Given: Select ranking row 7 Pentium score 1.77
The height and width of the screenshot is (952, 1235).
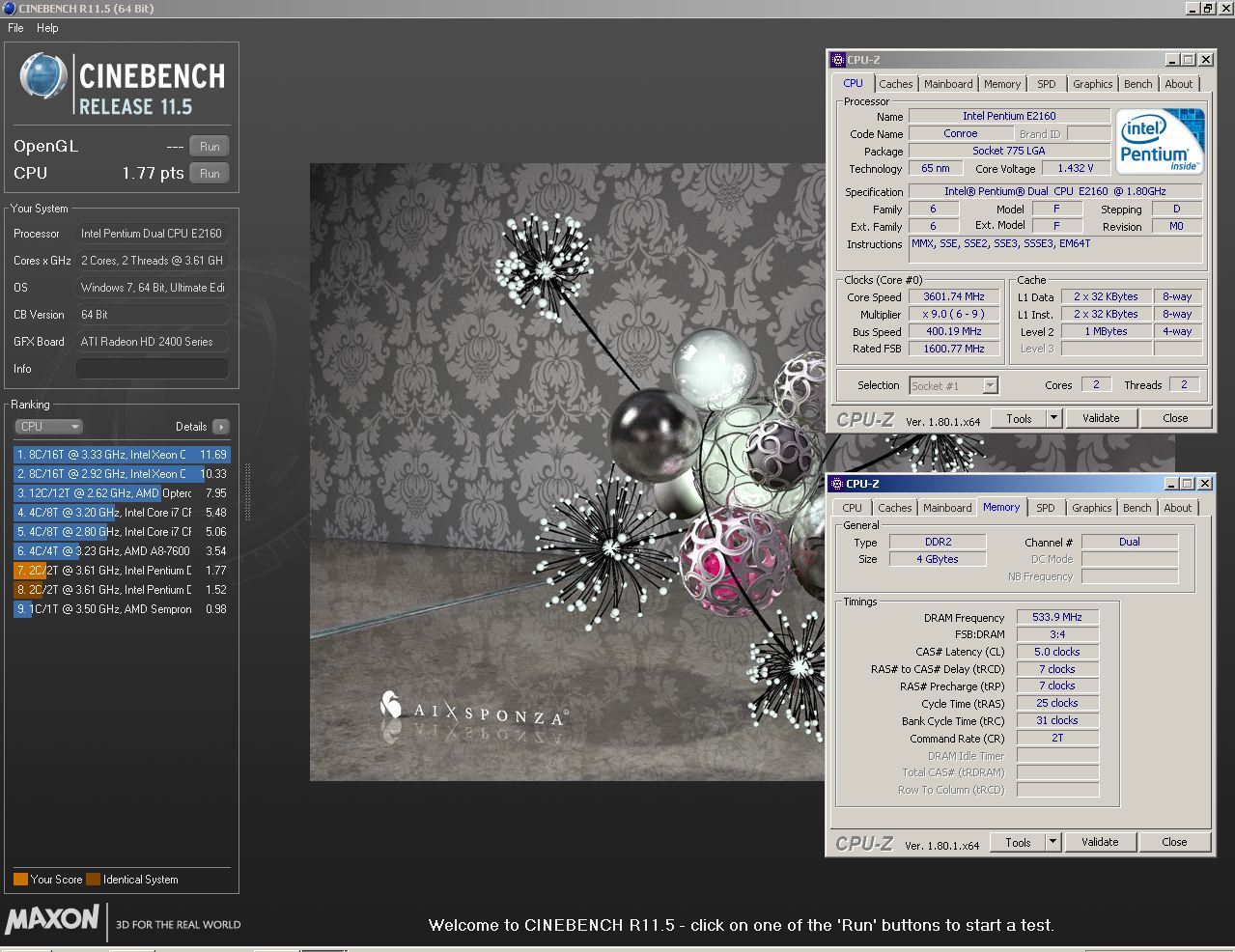Looking at the screenshot, I should pos(122,571).
